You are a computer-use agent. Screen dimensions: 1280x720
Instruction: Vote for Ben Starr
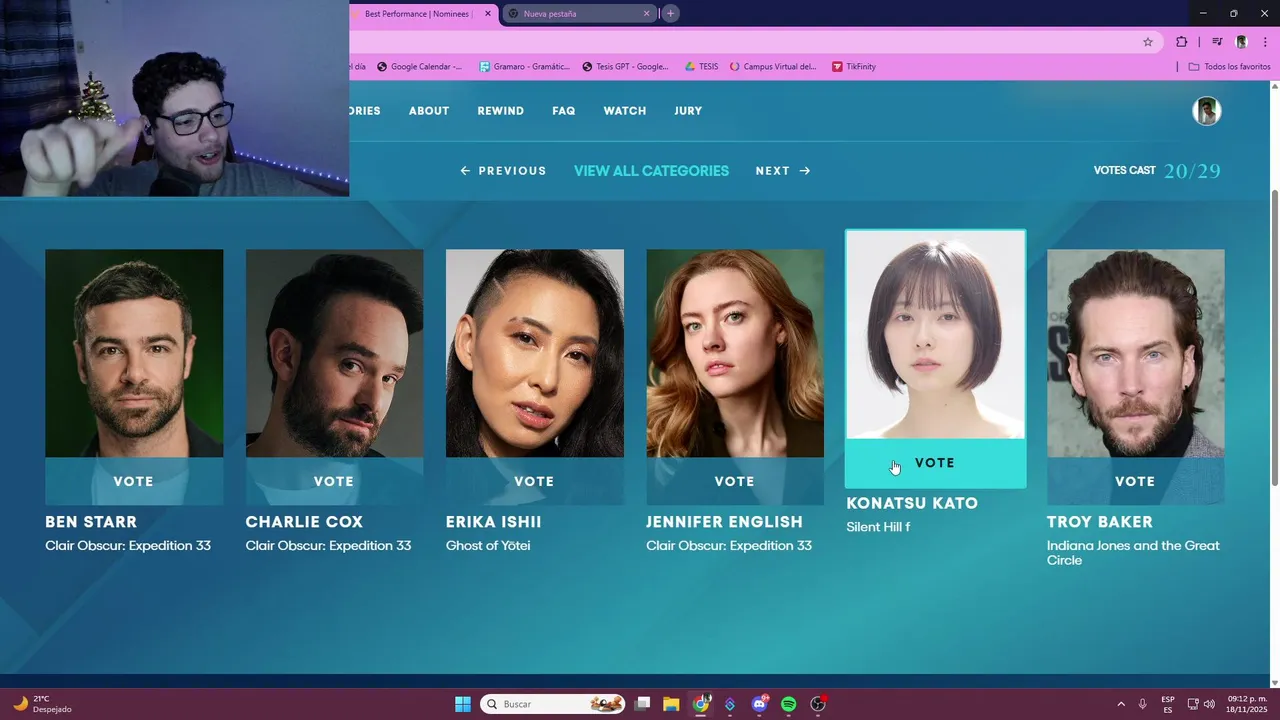(134, 481)
